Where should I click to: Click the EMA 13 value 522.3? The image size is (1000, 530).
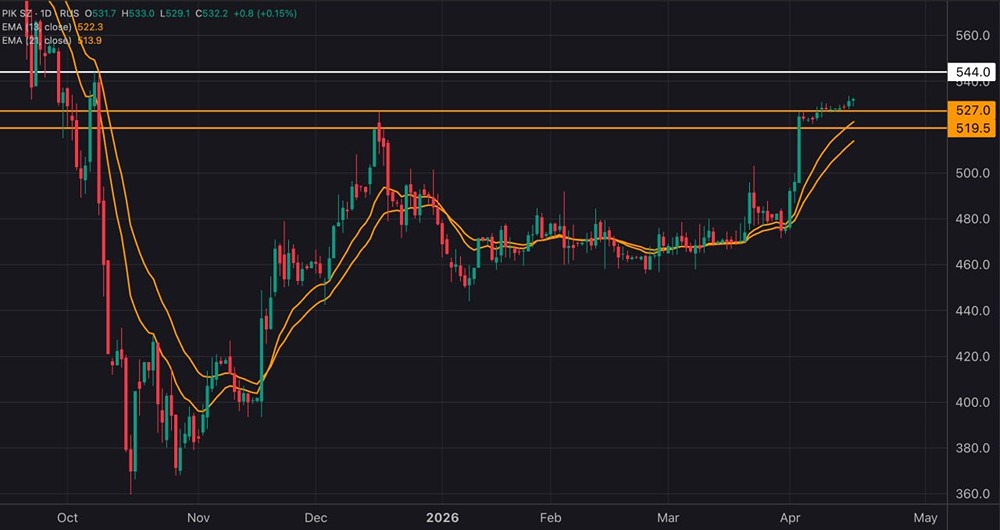pyautogui.click(x=89, y=27)
